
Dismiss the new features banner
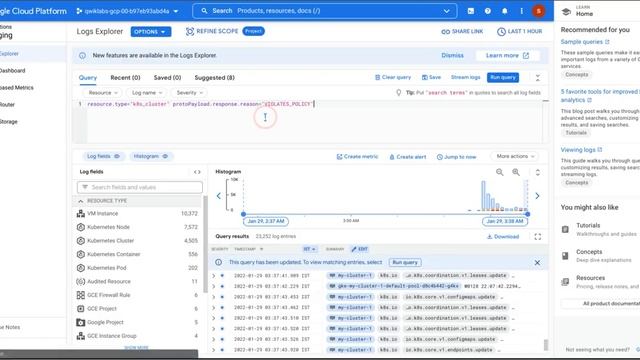pos(452,56)
